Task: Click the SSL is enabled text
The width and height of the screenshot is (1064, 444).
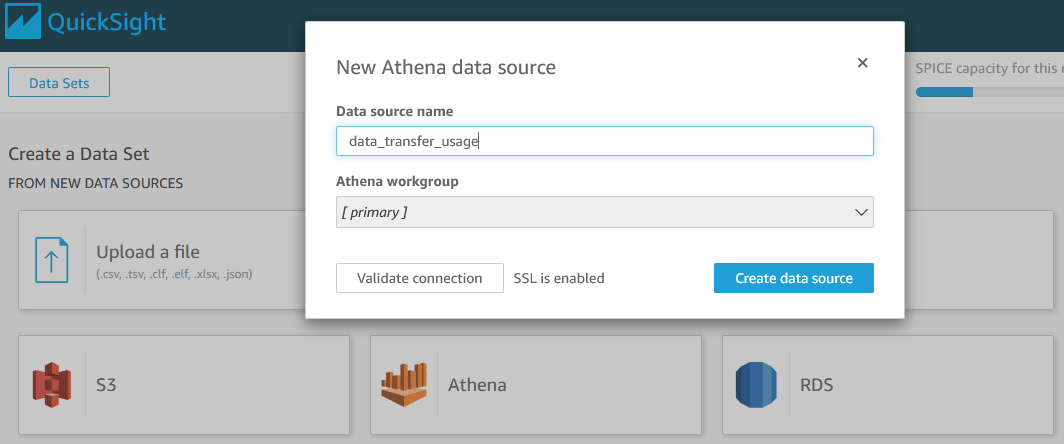Action: 559,278
